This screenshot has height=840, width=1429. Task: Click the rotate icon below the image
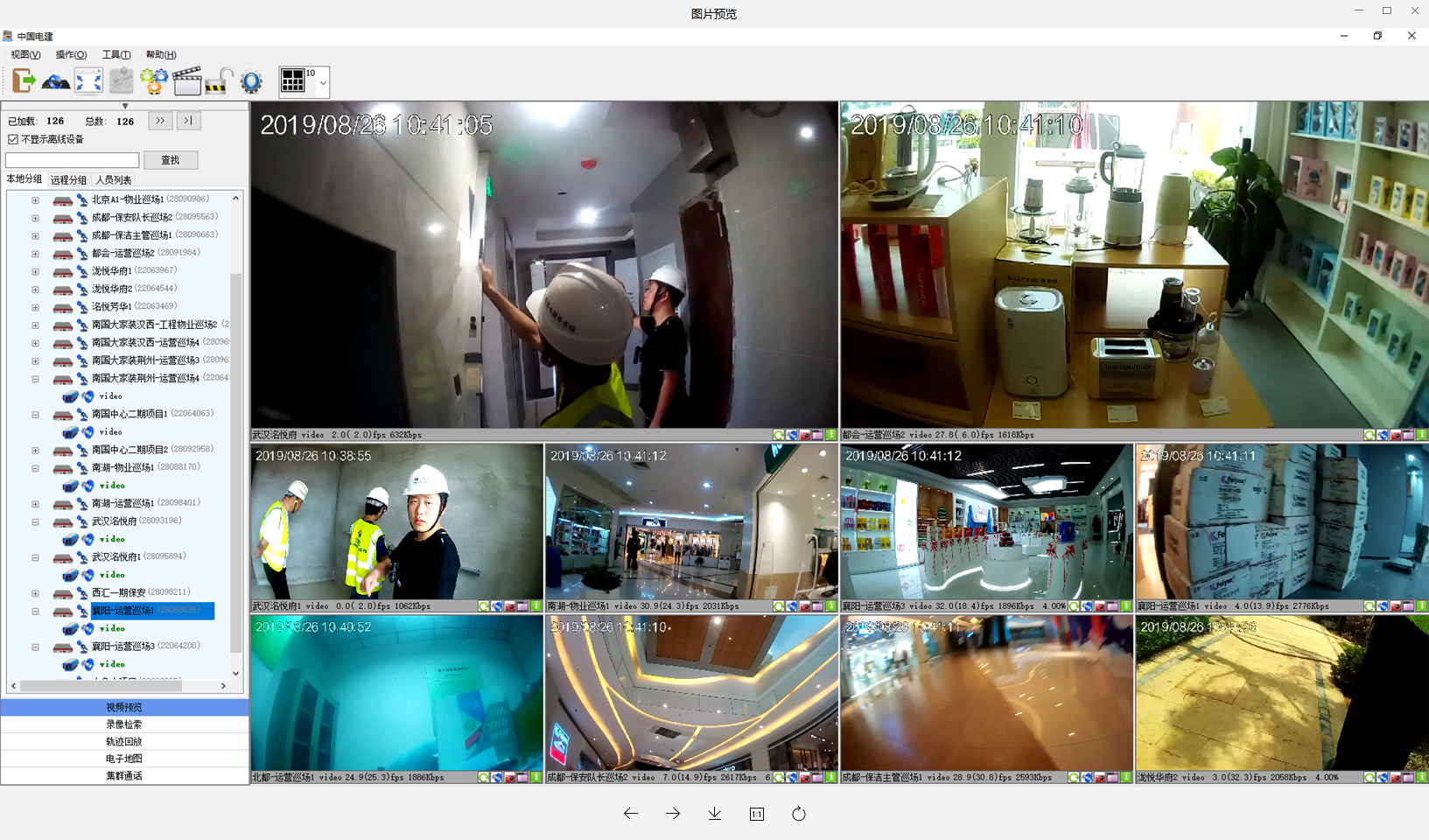798,814
